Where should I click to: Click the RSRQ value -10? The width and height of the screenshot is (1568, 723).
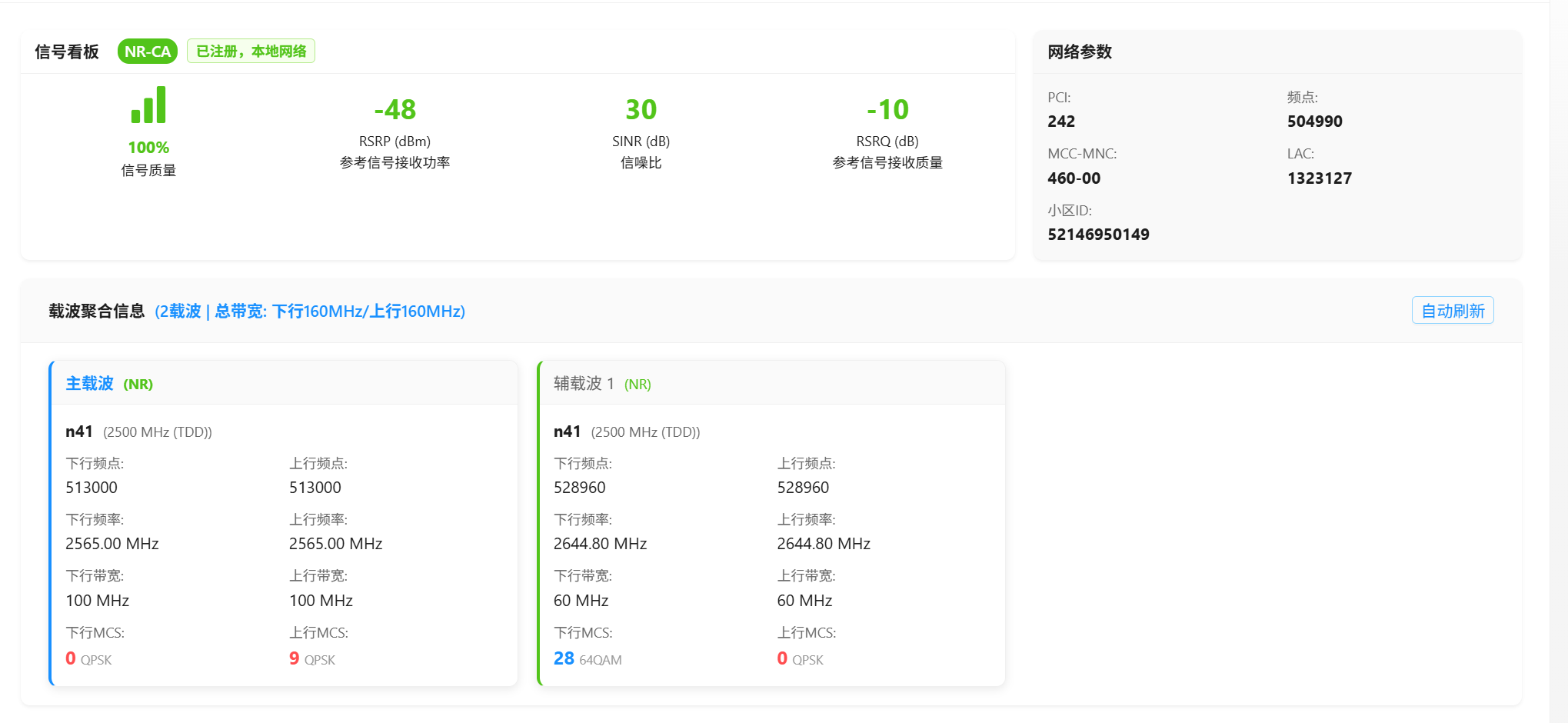[x=887, y=110]
